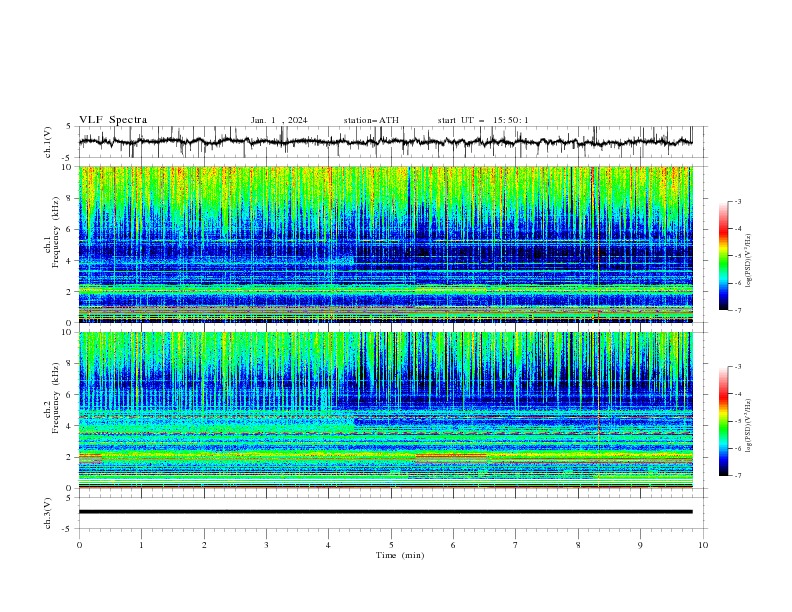
Task: Click time axis tick label "1"
Action: (141, 545)
